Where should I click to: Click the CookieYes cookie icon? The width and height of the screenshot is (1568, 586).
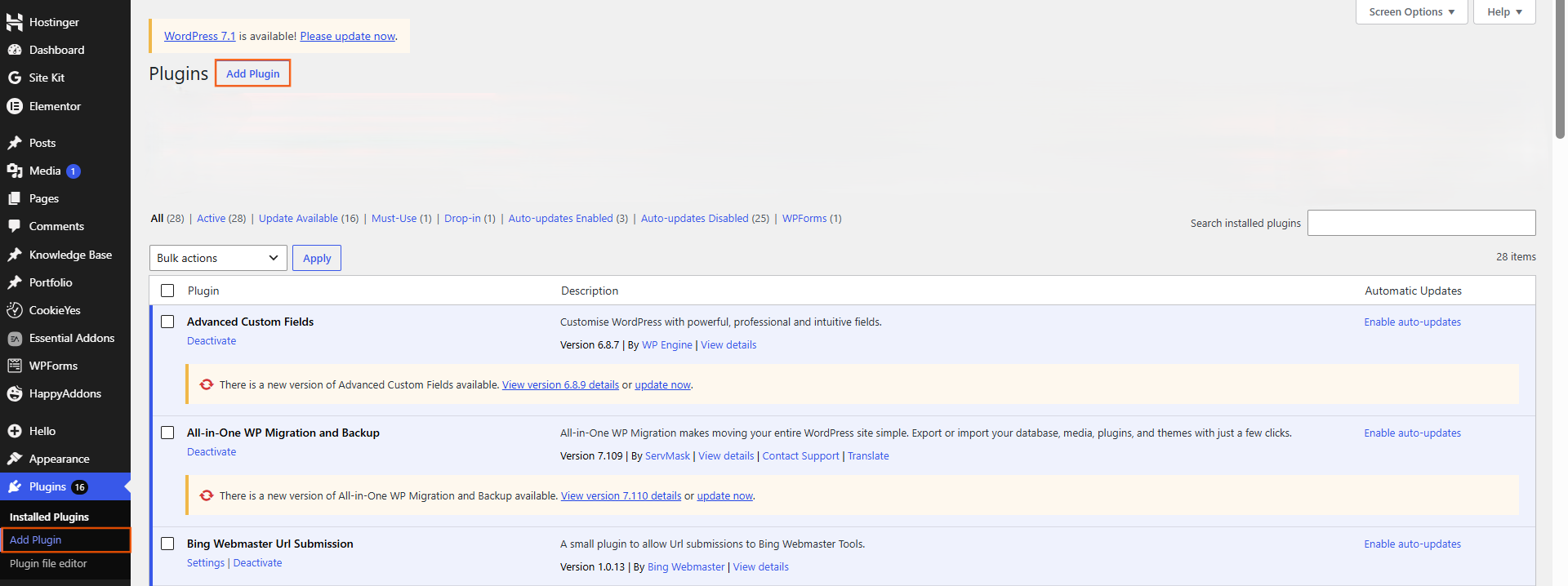pos(15,310)
